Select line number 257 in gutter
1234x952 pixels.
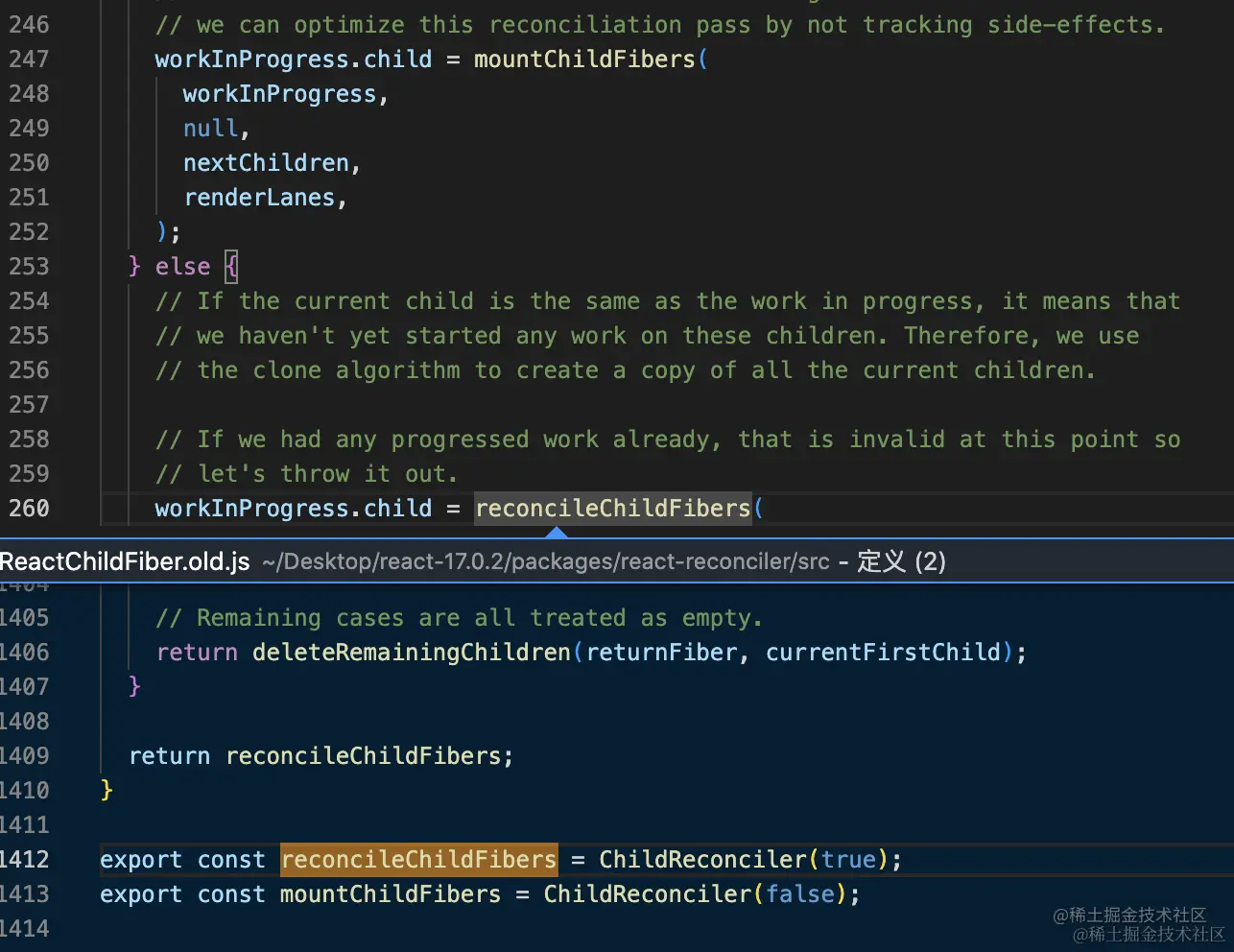[29, 405]
